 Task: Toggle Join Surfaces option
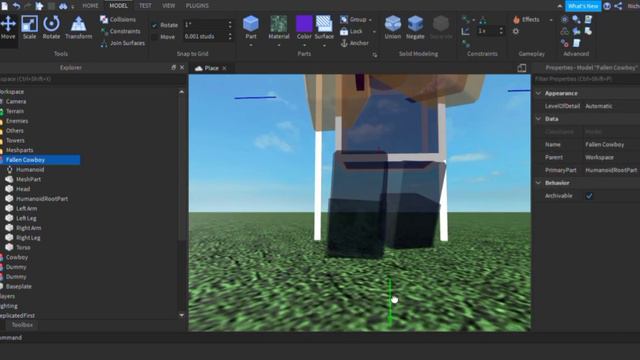point(122,43)
